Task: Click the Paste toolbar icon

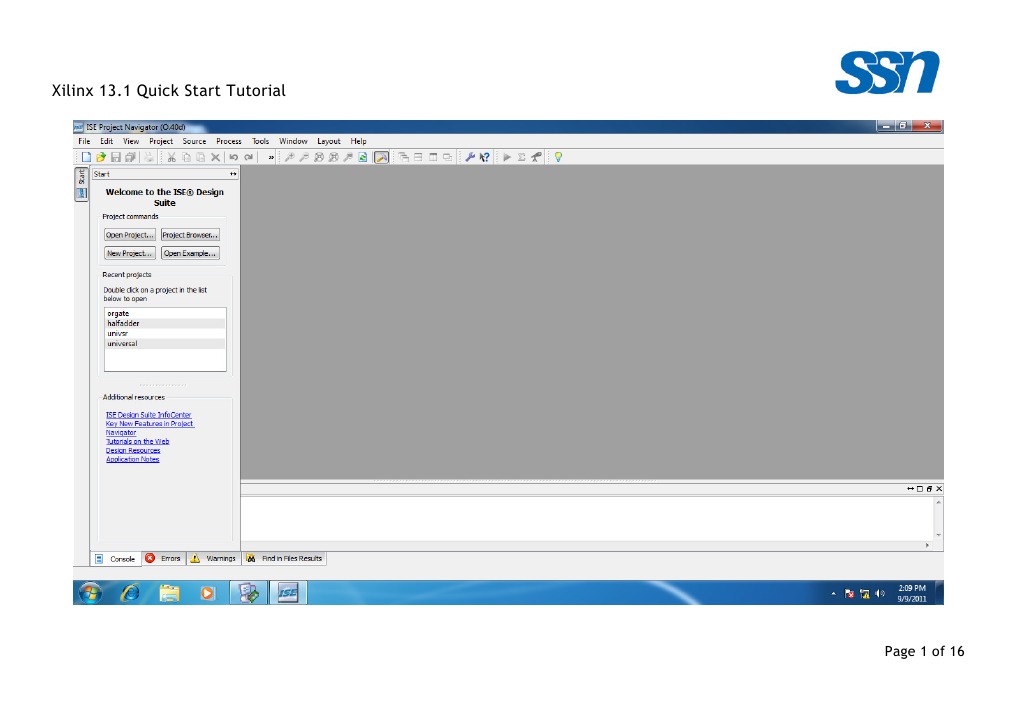Action: [x=200, y=157]
